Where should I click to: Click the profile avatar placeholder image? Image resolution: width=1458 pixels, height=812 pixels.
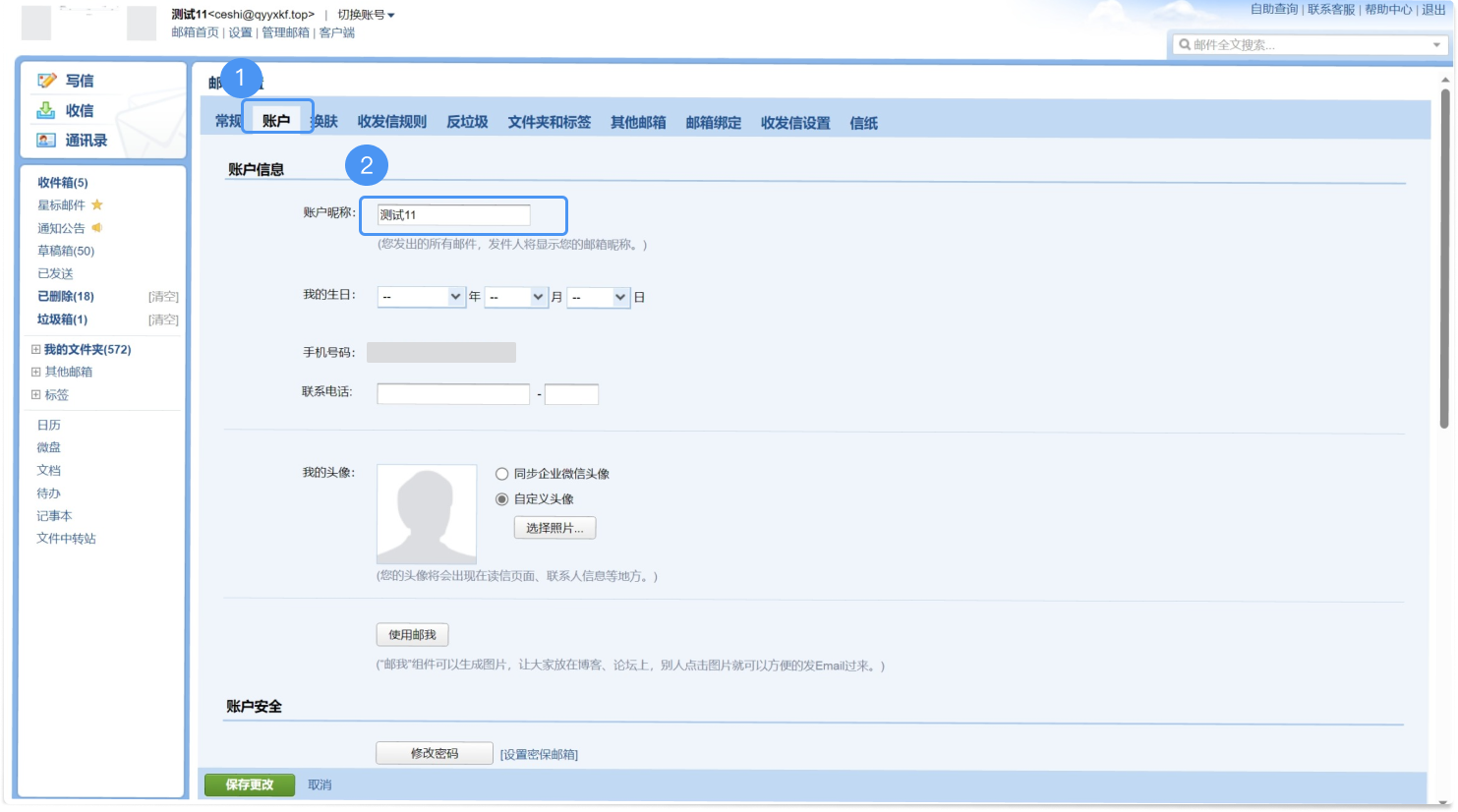click(x=427, y=513)
